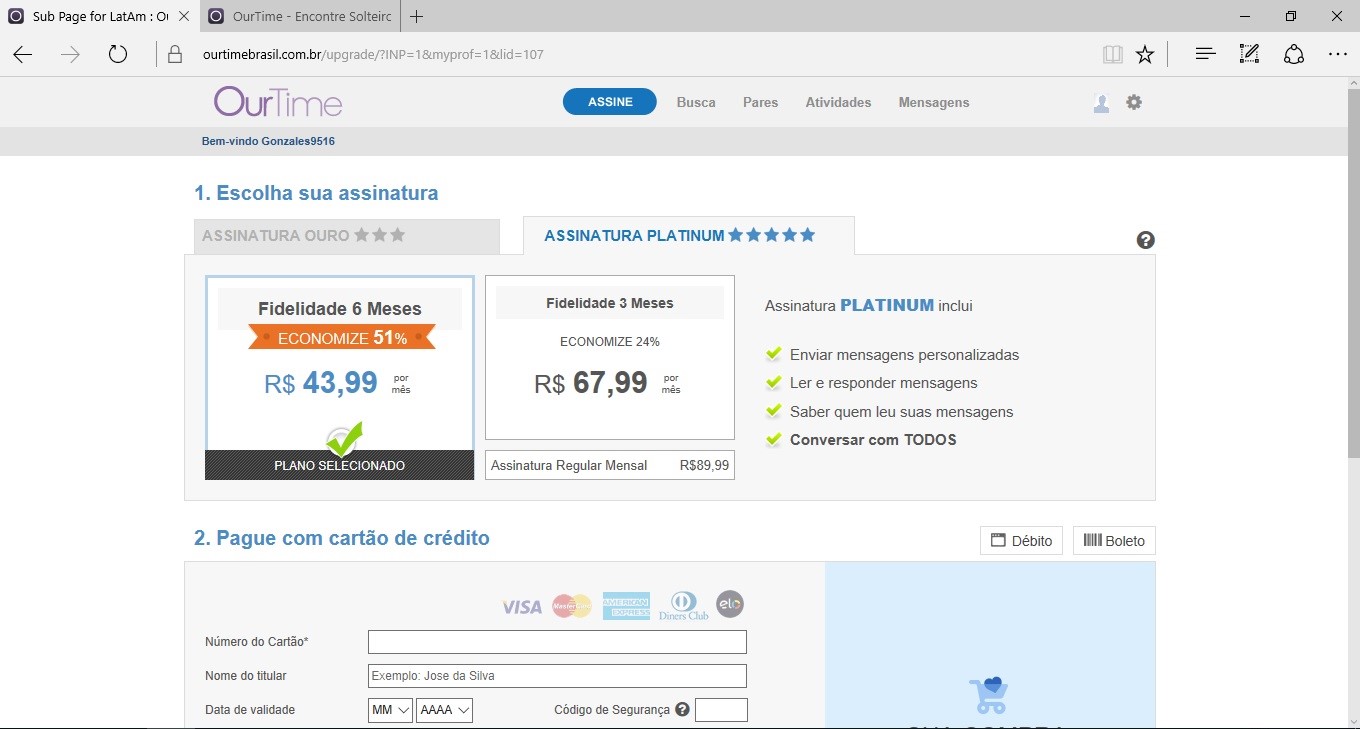
Task: Open reading view book icon
Action: tap(1112, 54)
